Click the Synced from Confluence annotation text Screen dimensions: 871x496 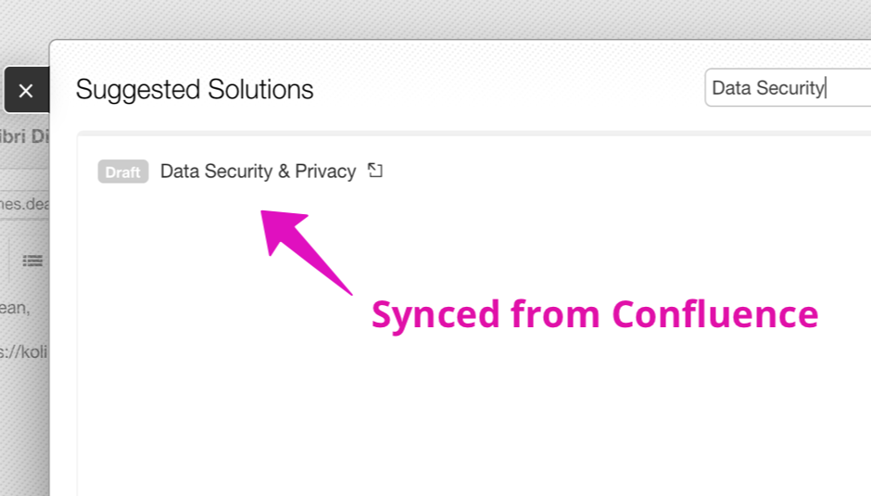point(594,315)
